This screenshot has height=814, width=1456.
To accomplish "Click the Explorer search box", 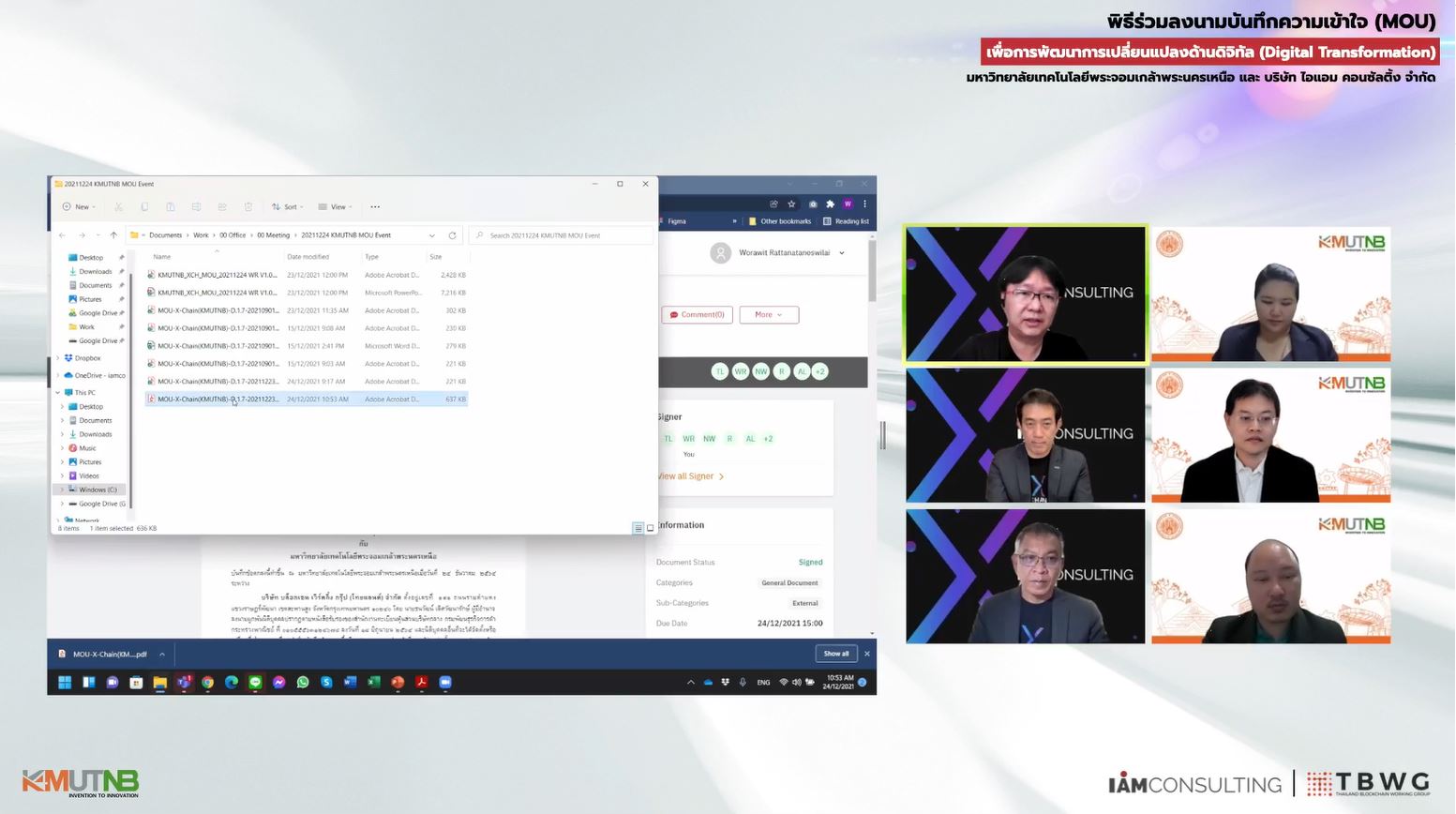I will click(x=561, y=235).
